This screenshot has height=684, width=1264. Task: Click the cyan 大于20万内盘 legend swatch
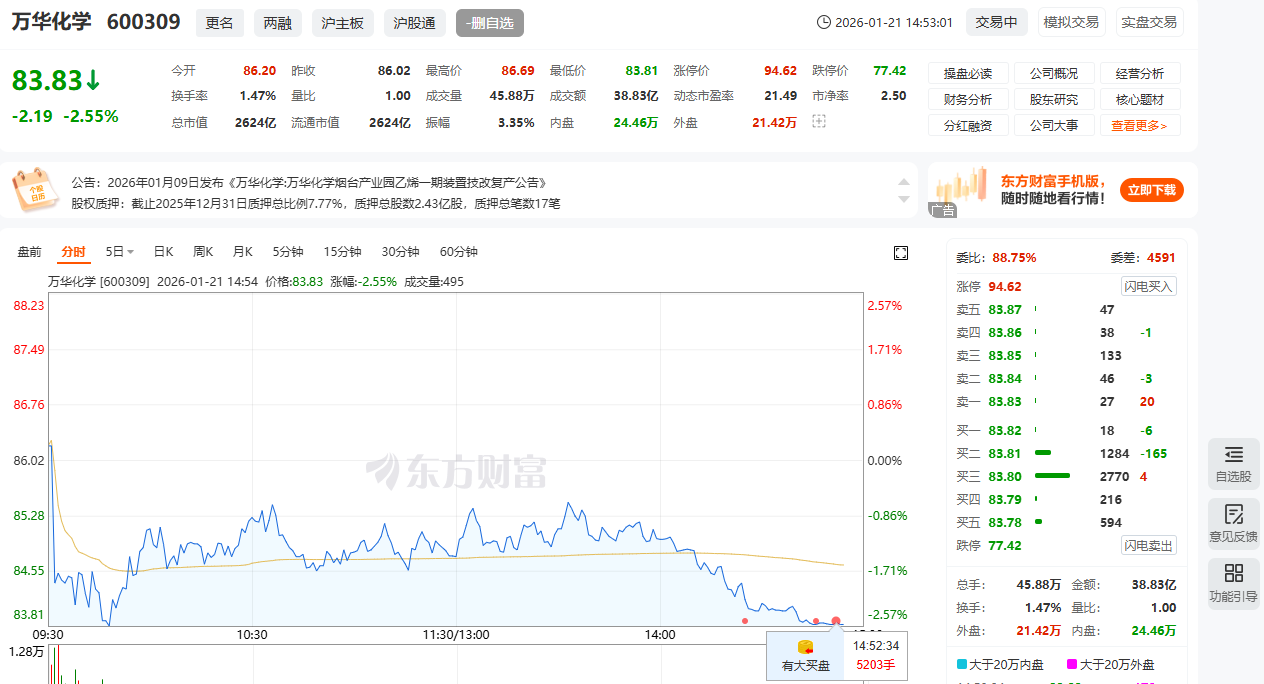[962, 665]
